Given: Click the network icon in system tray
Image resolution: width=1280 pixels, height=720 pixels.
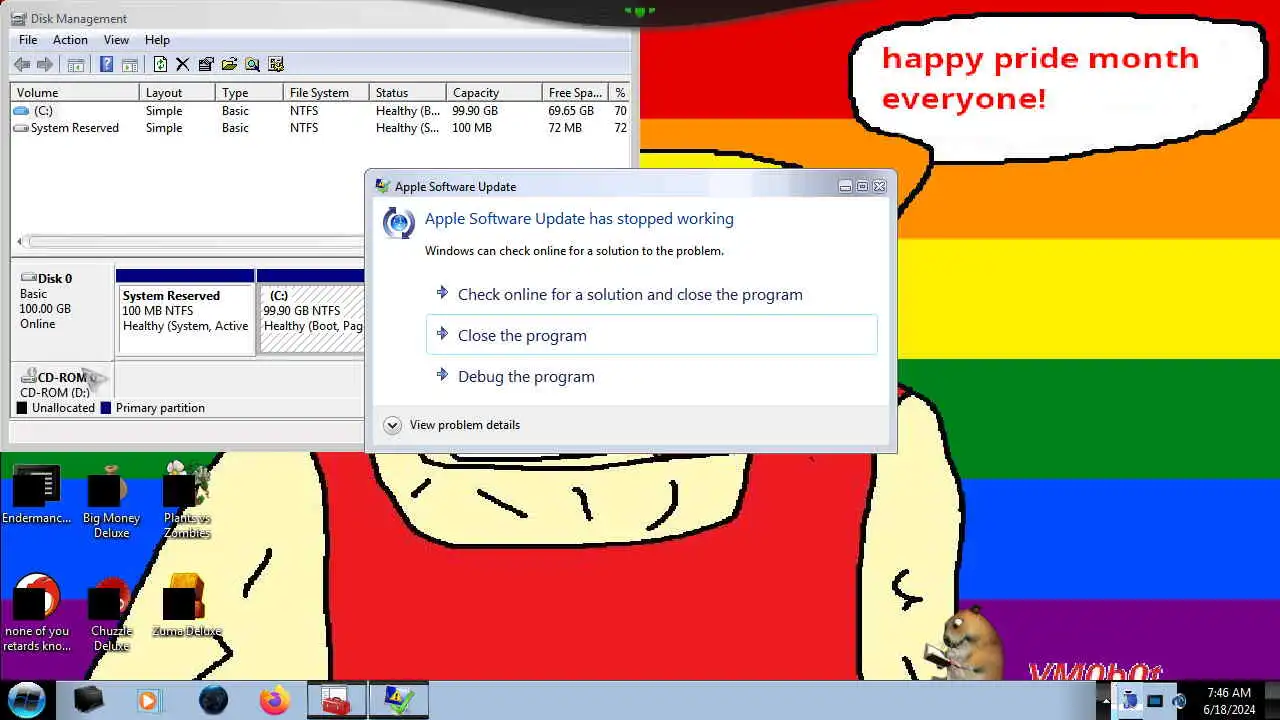Looking at the screenshot, I should 1155,701.
